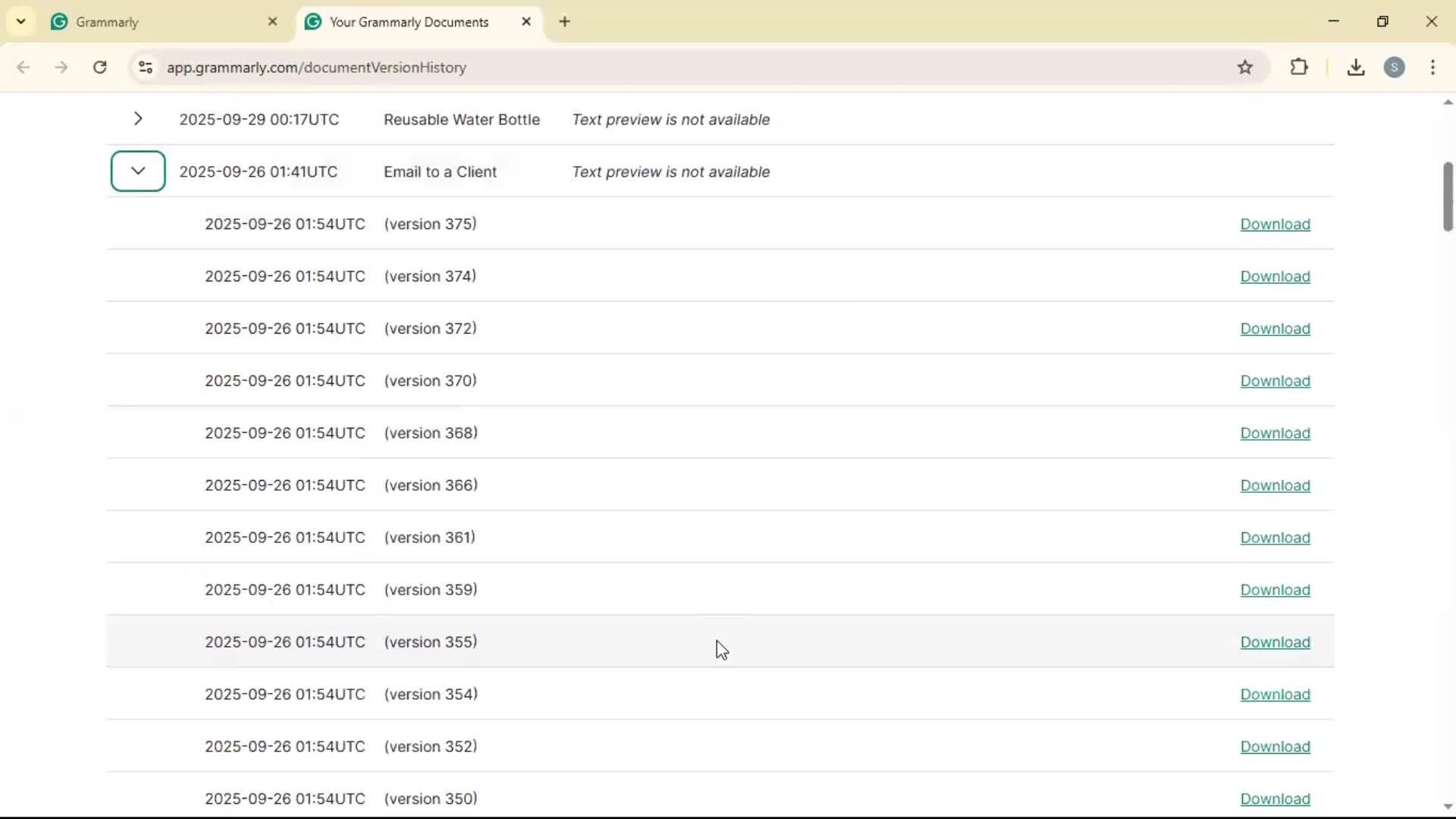
Task: Bookmark this page with star icon
Action: (x=1245, y=67)
